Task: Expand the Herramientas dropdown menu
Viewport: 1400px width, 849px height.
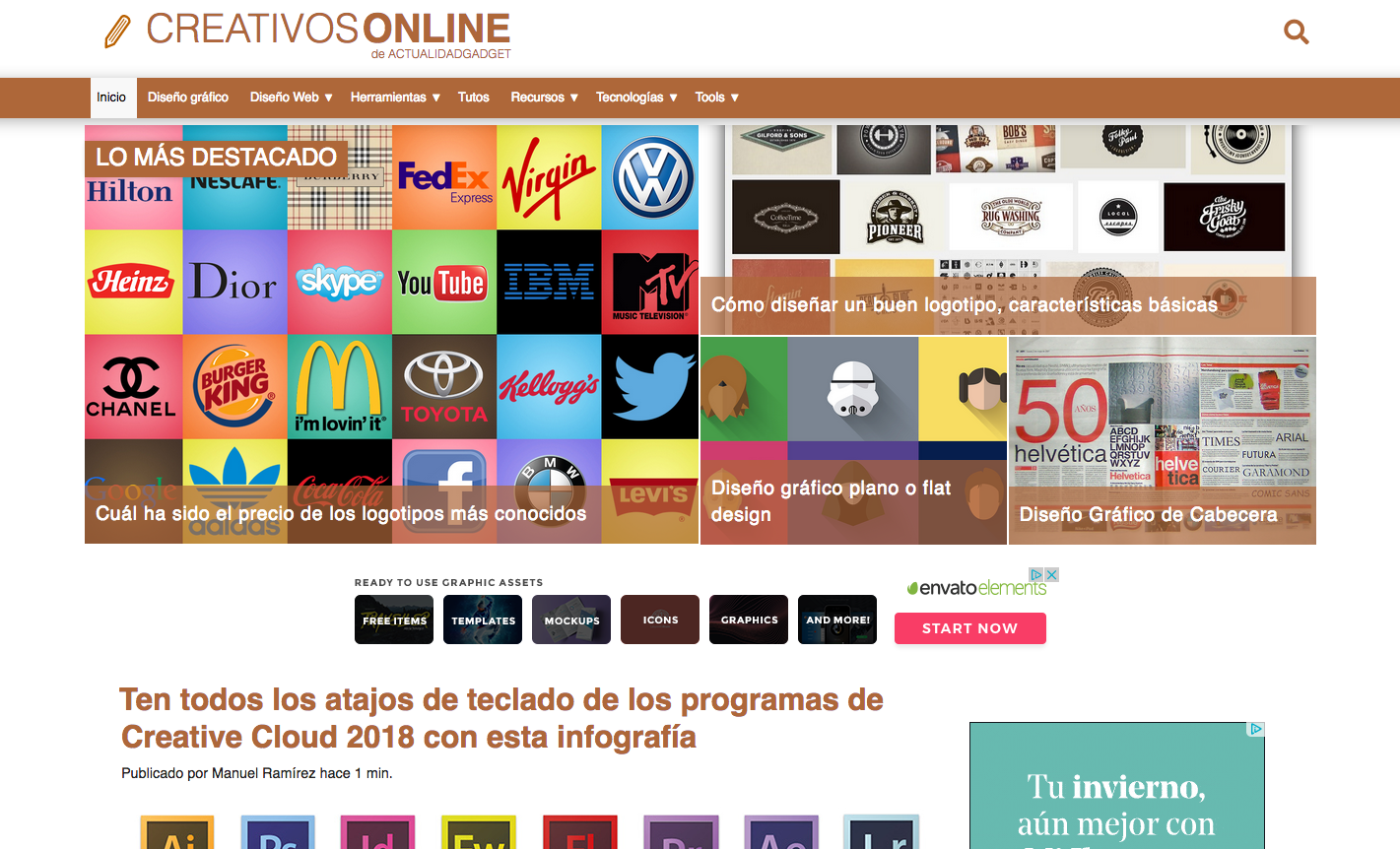Action: pyautogui.click(x=395, y=98)
